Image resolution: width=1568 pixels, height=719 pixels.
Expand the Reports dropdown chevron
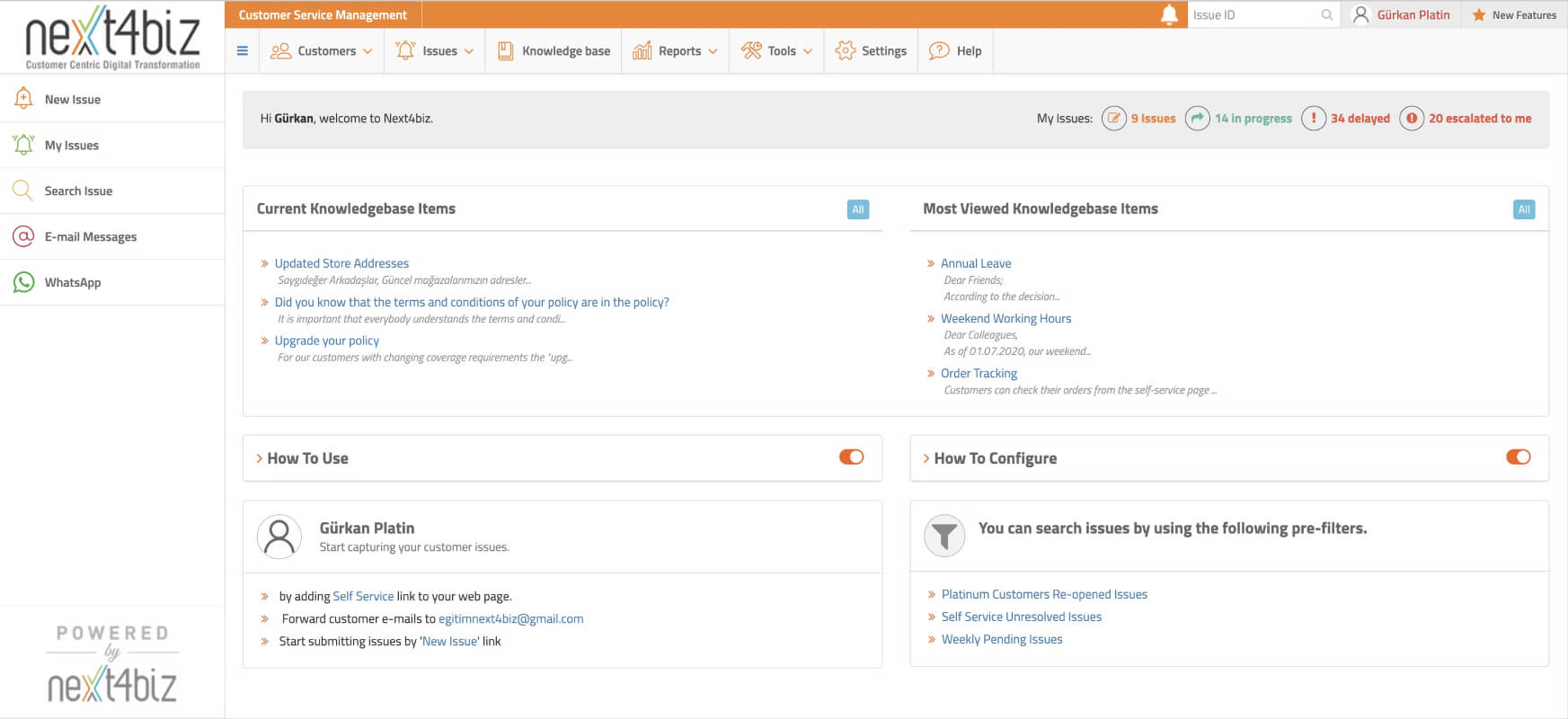point(713,51)
